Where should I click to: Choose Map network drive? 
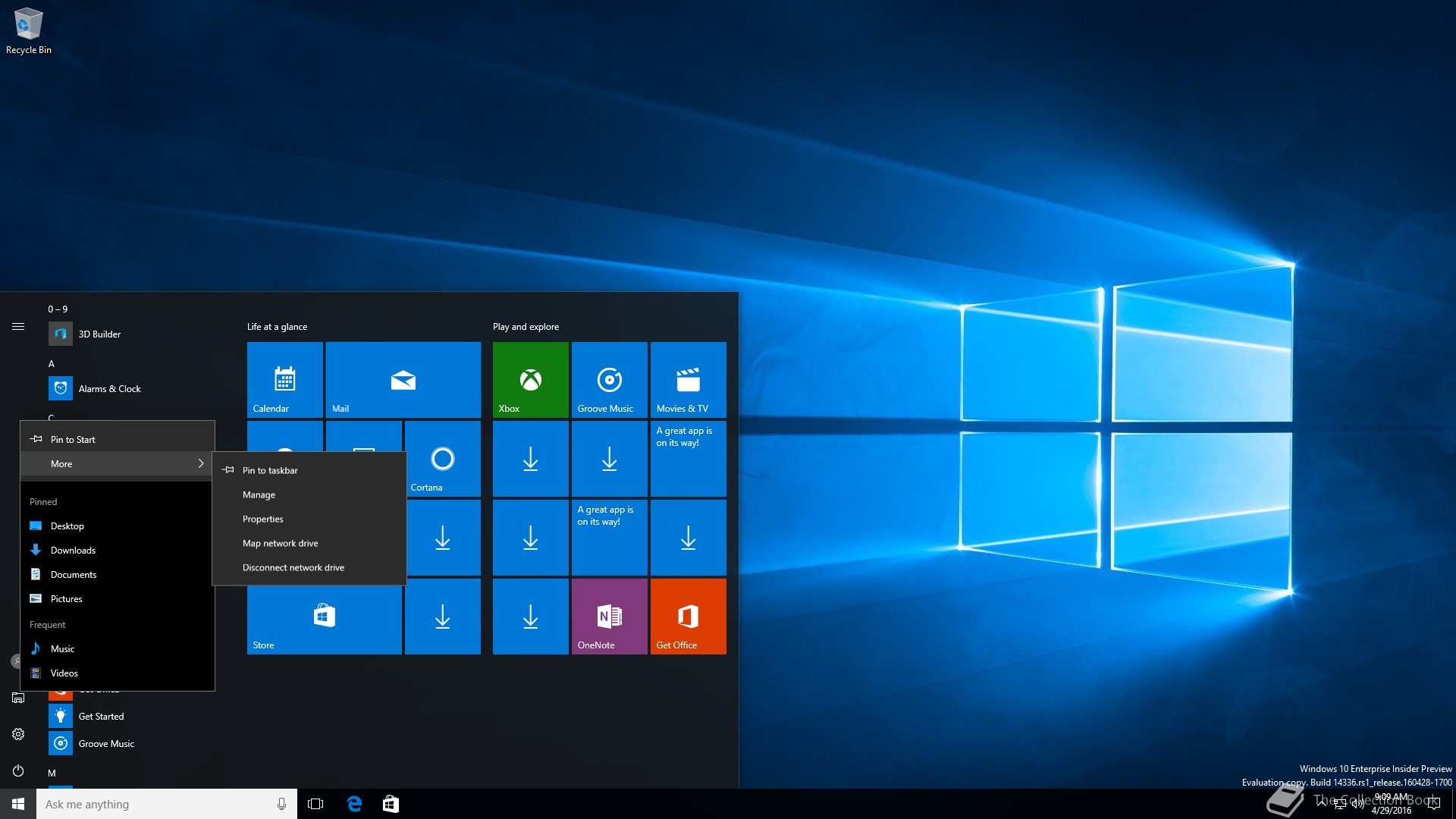coord(309,543)
